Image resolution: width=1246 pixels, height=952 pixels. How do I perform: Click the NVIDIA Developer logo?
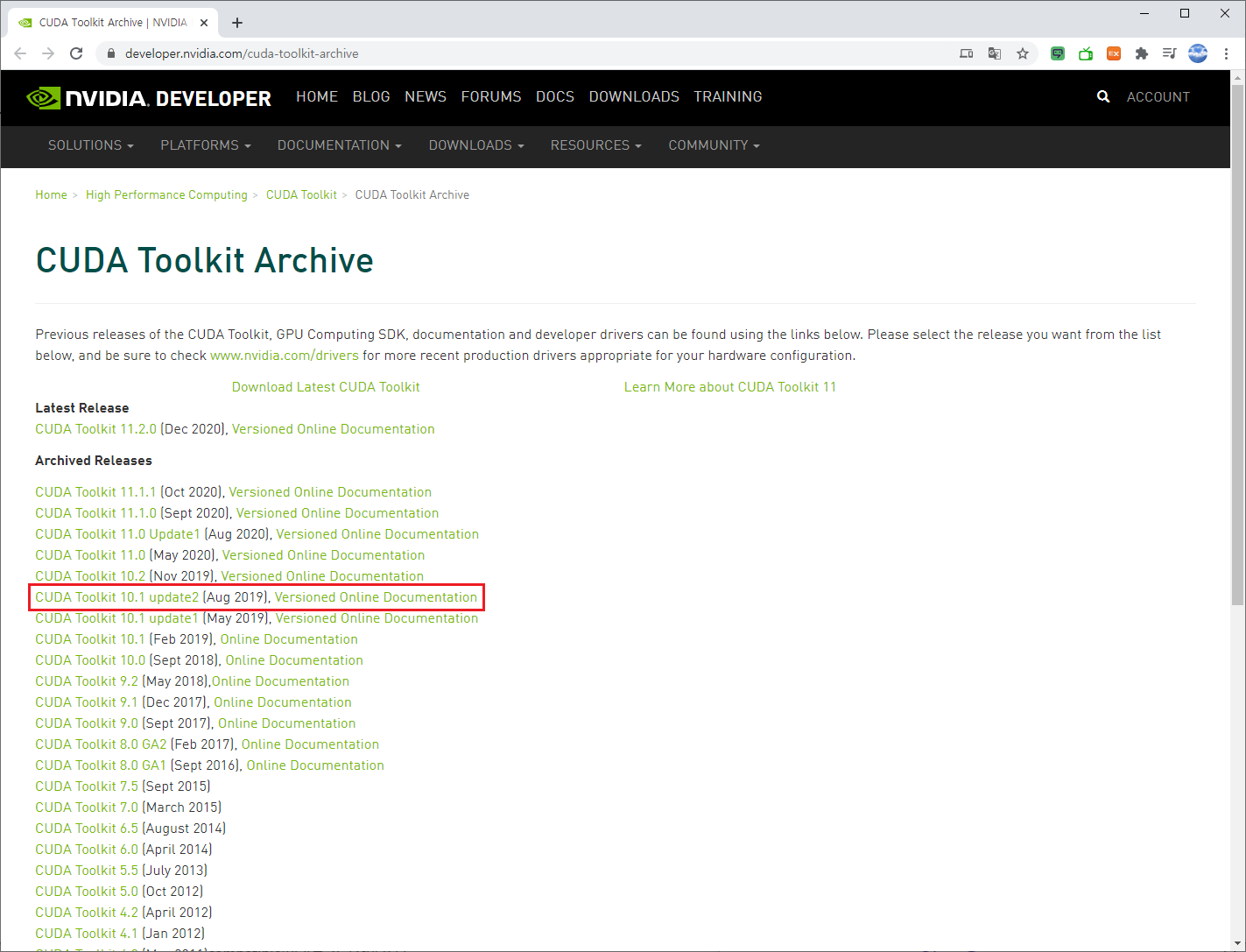pyautogui.click(x=149, y=97)
